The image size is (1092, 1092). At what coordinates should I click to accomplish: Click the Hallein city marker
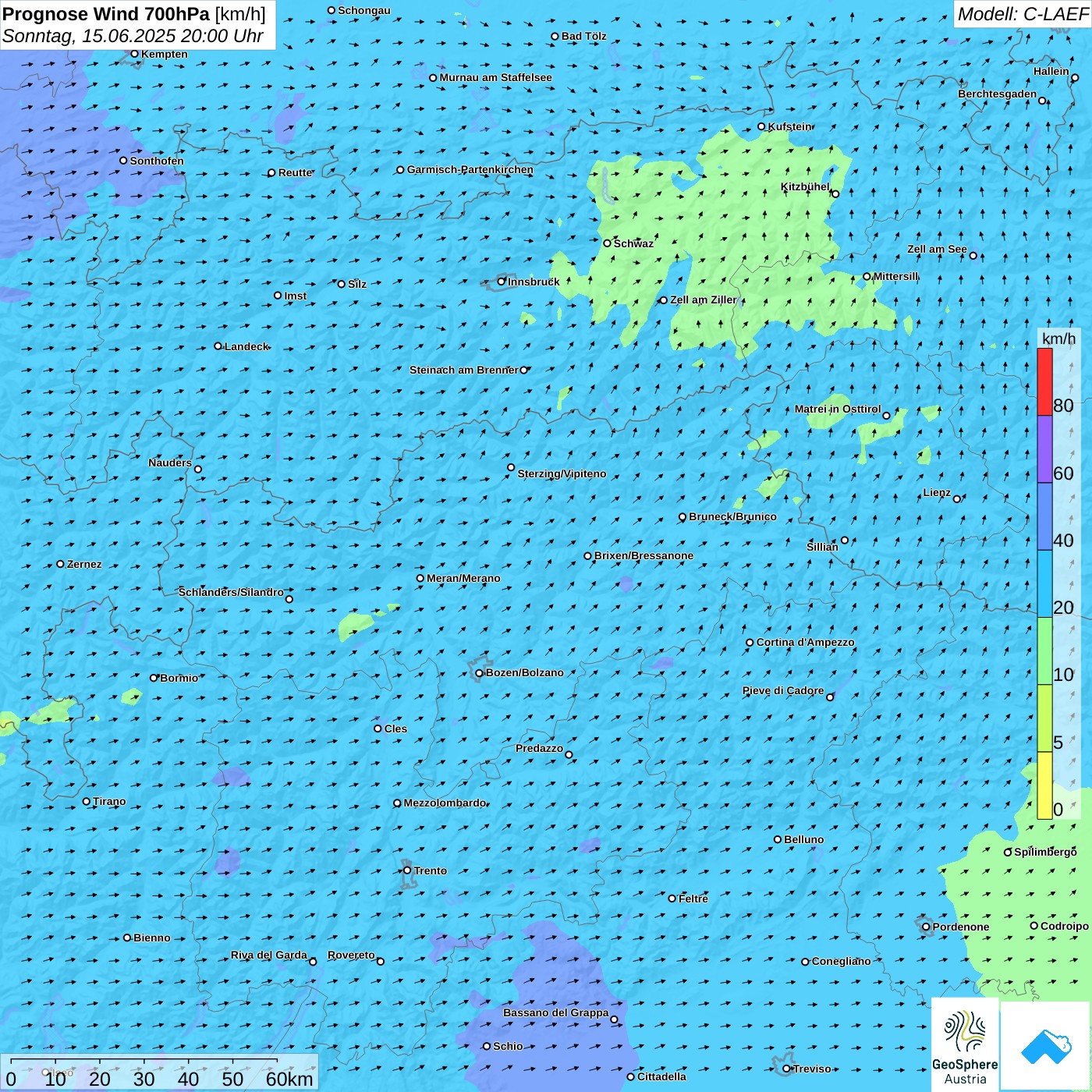(1075, 77)
